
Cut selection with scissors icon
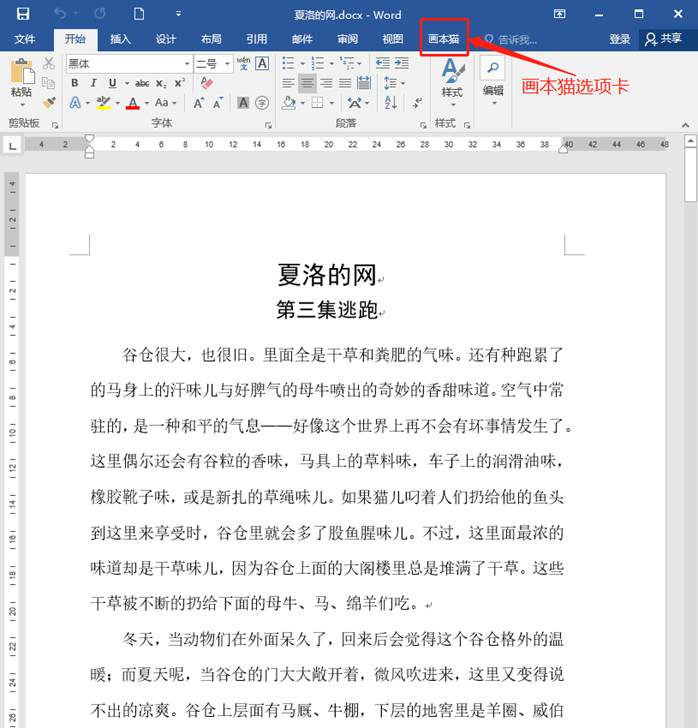(49, 64)
